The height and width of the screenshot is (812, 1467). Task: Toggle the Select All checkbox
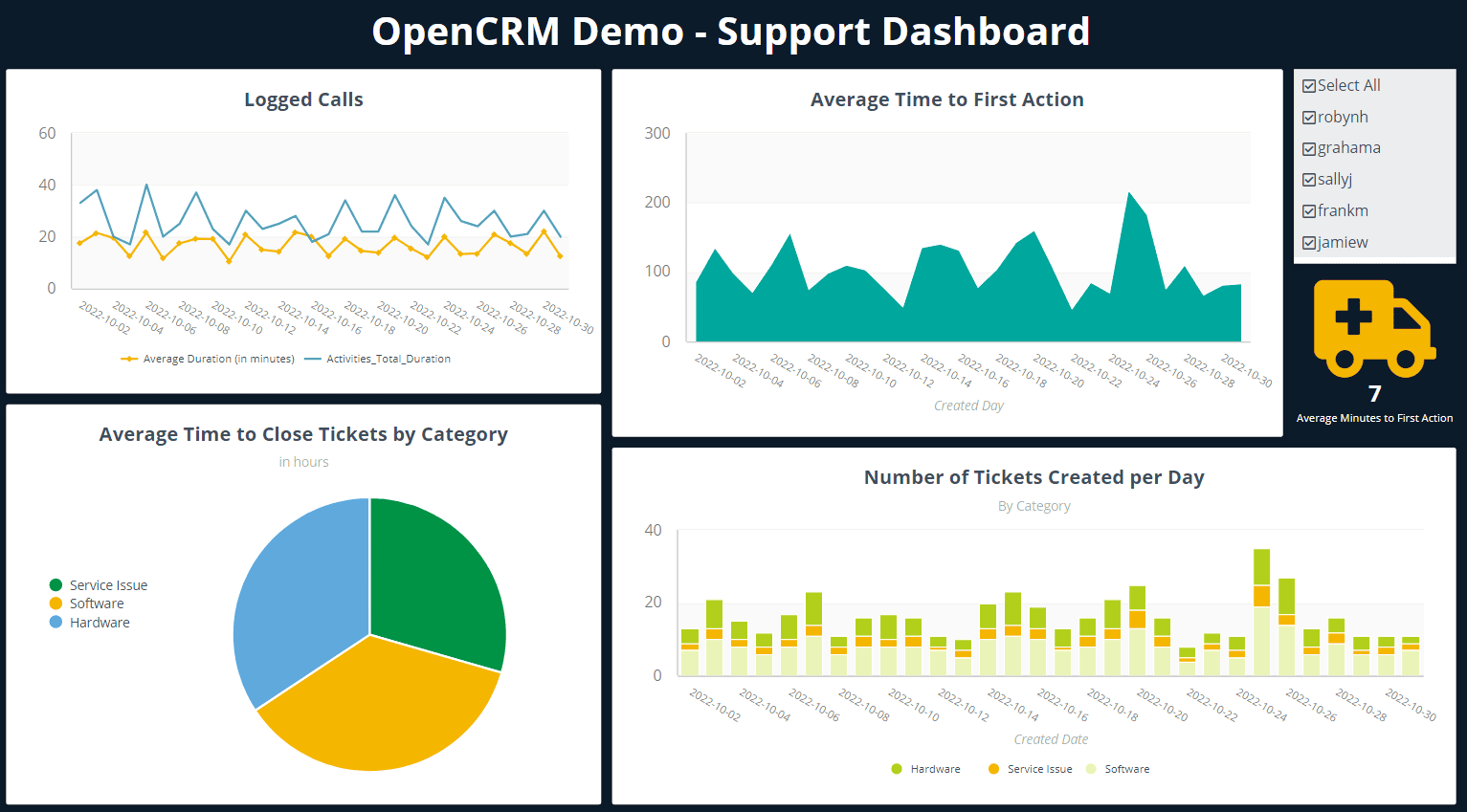tap(1308, 85)
